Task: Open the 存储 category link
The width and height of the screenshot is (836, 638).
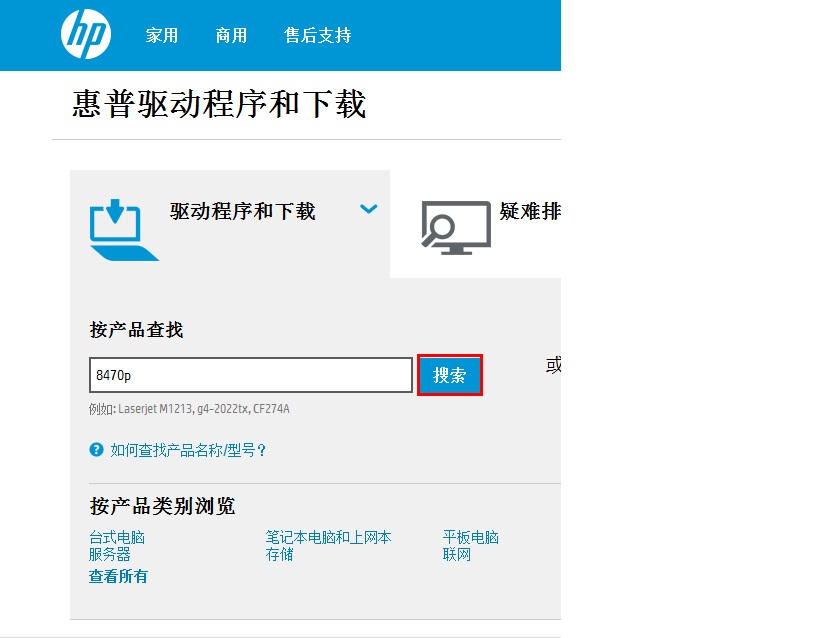Action: pyautogui.click(x=279, y=554)
